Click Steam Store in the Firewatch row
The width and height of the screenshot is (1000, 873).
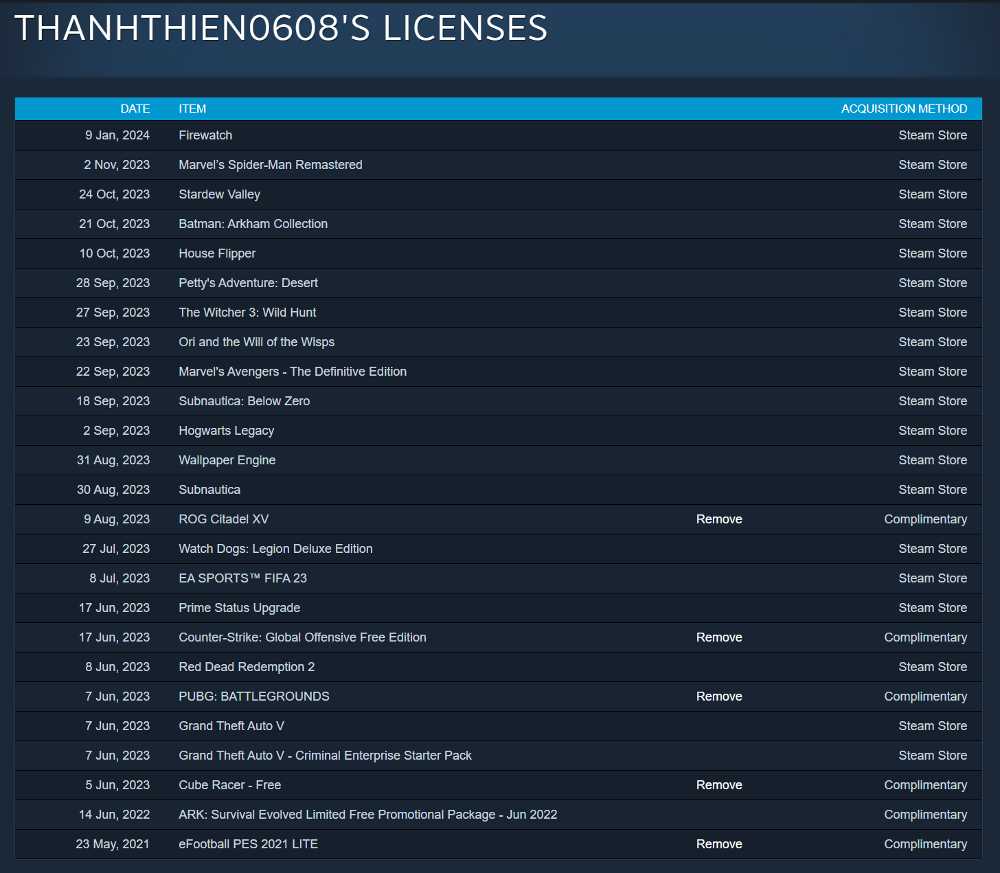(x=933, y=135)
